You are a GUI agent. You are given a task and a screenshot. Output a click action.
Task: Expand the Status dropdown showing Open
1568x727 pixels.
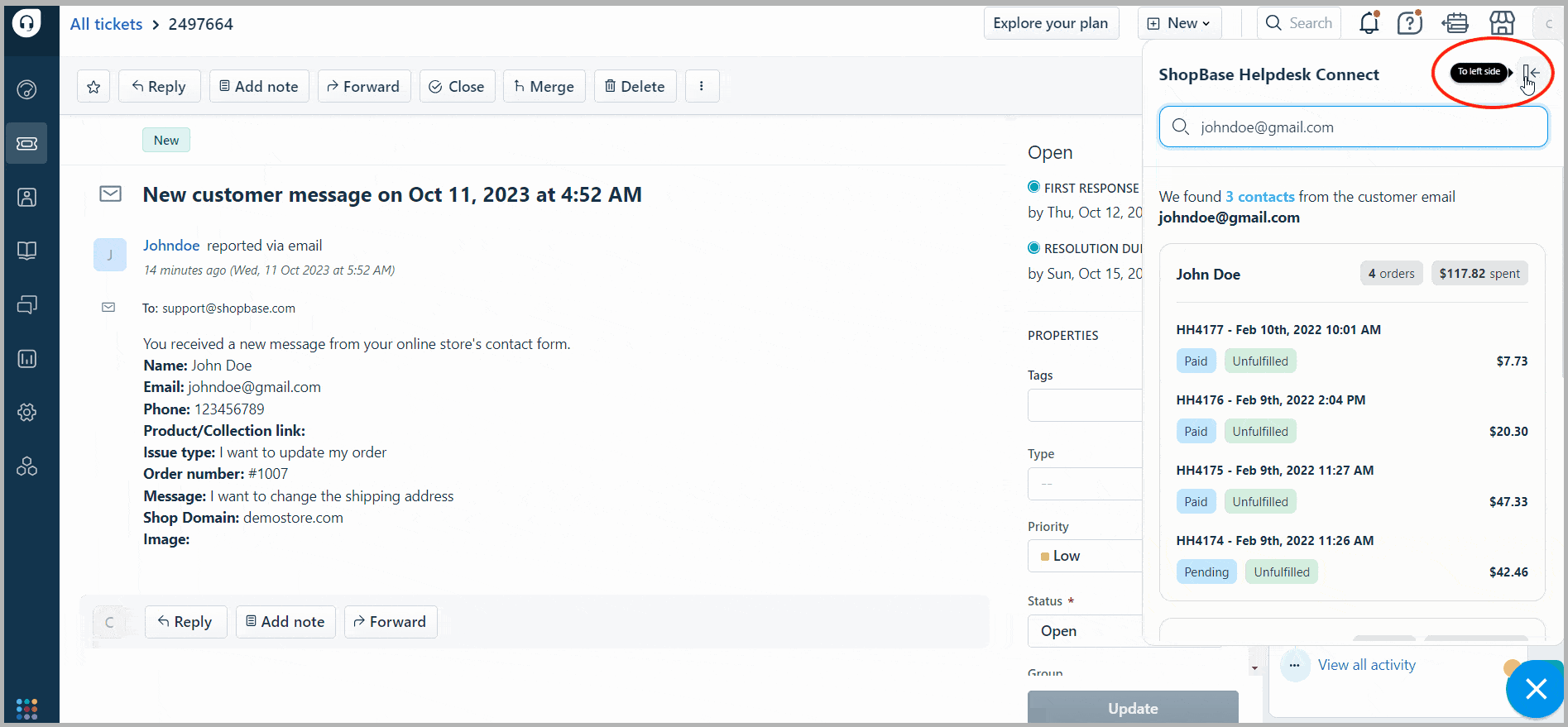pyautogui.click(x=1084, y=631)
